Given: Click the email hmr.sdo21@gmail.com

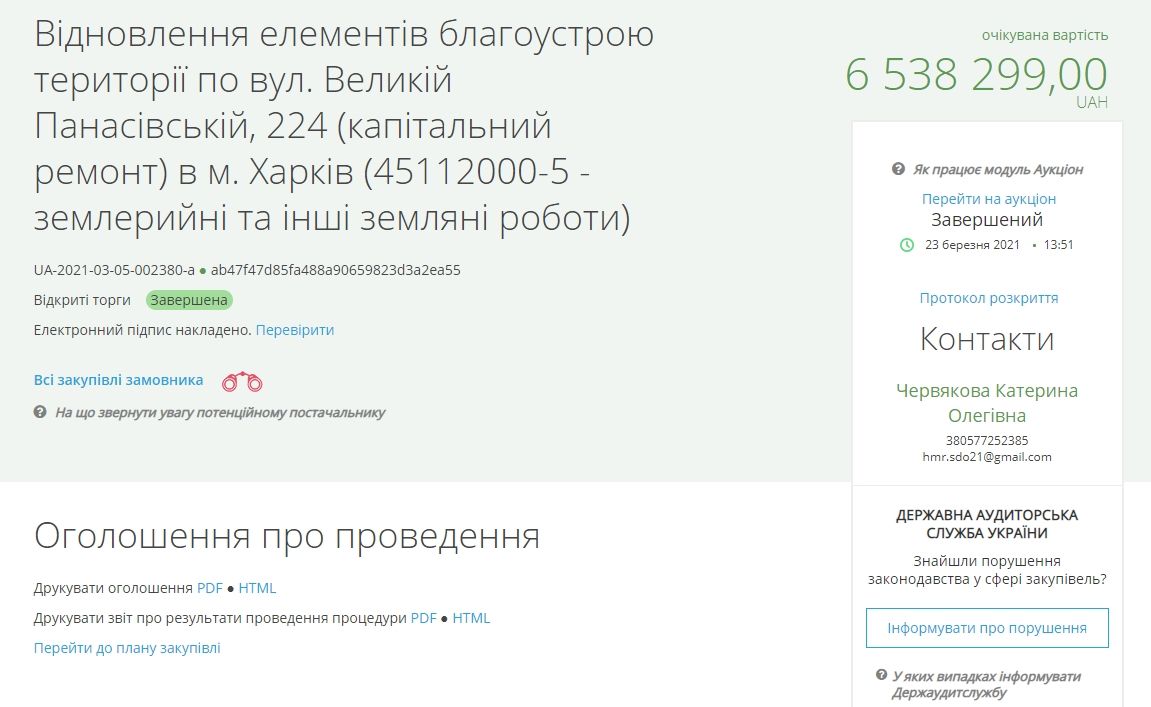Looking at the screenshot, I should point(987,457).
